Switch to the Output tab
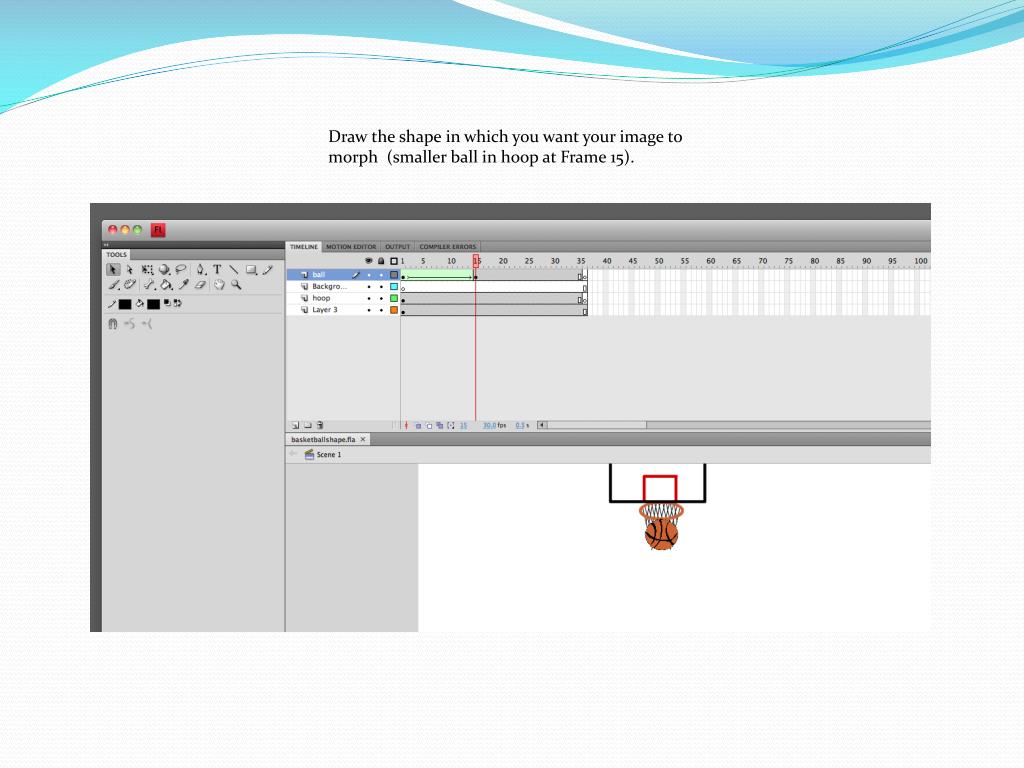The width and height of the screenshot is (1024, 768). tap(397, 247)
